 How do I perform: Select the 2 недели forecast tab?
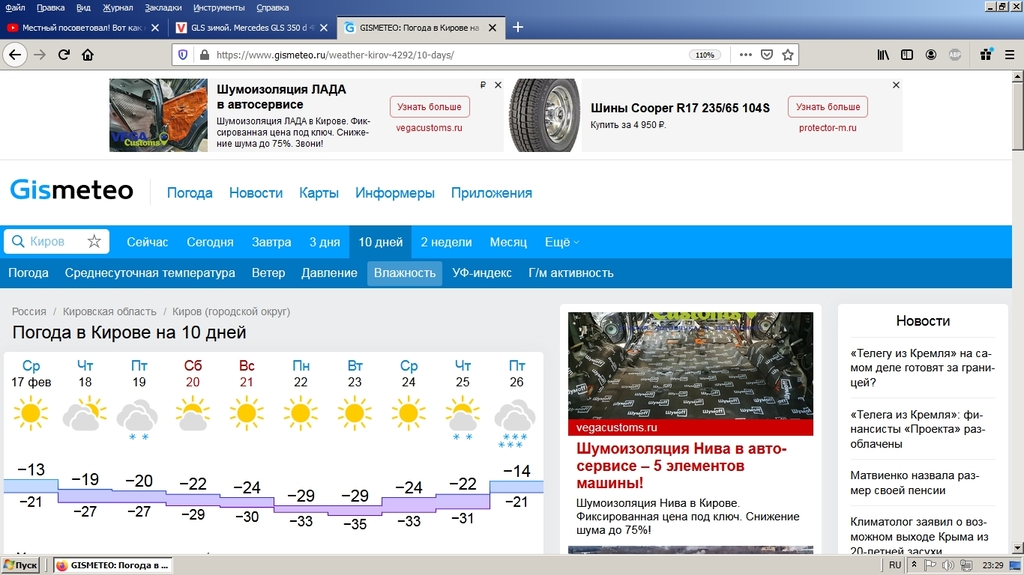tap(446, 242)
